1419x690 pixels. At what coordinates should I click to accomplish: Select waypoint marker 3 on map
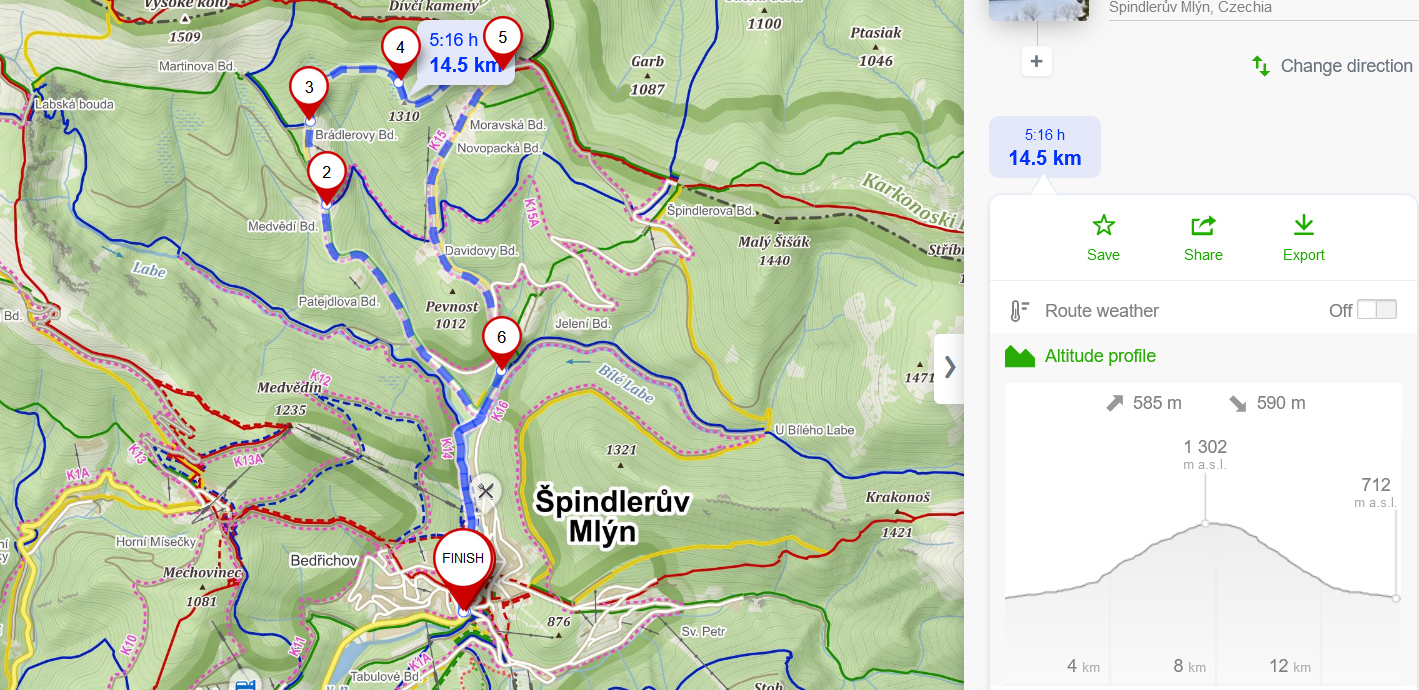coord(309,89)
